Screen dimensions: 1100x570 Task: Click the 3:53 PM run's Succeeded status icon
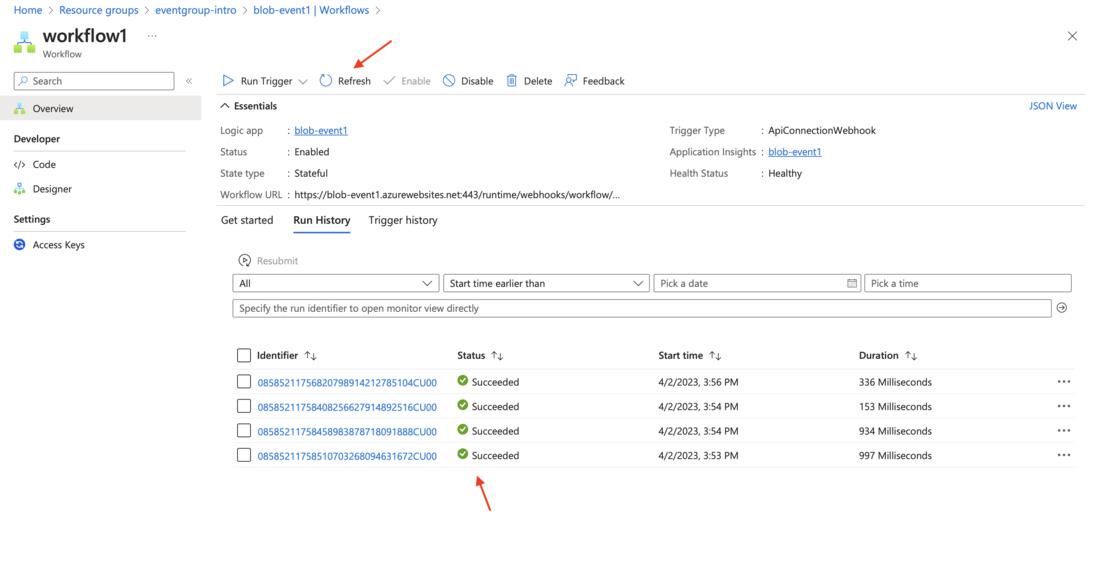click(462, 454)
